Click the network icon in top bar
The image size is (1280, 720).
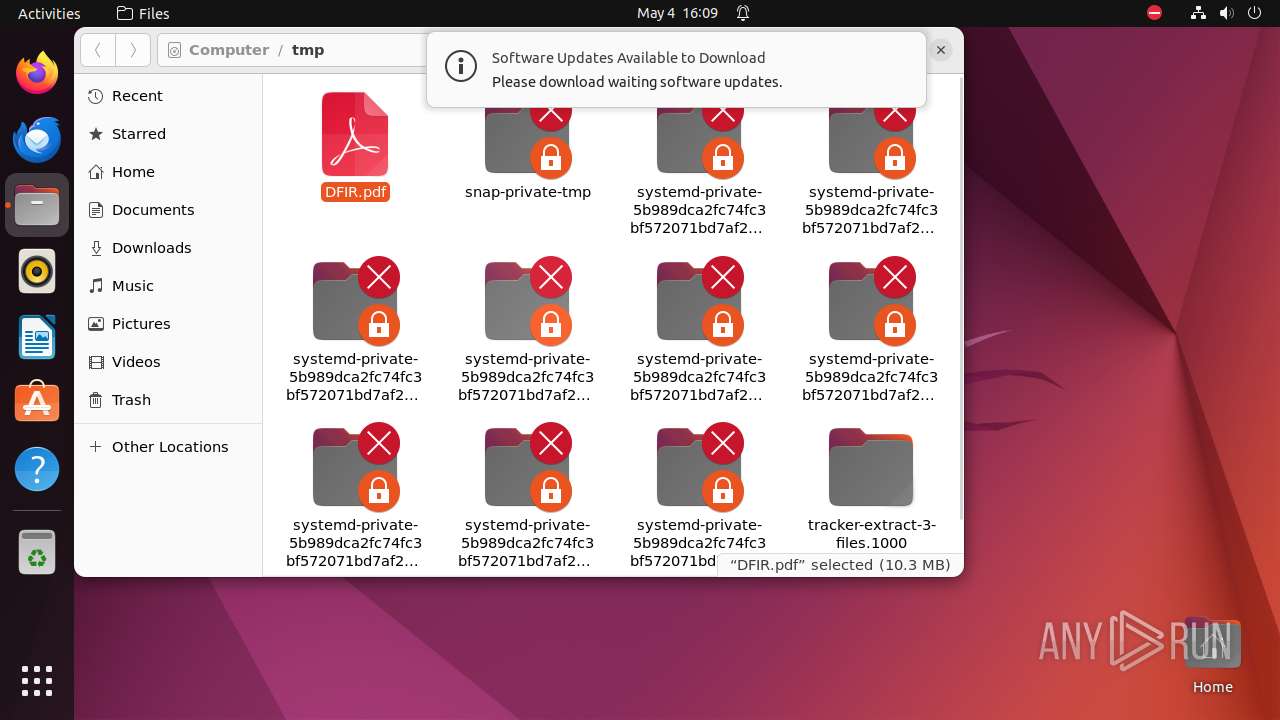click(x=1198, y=13)
